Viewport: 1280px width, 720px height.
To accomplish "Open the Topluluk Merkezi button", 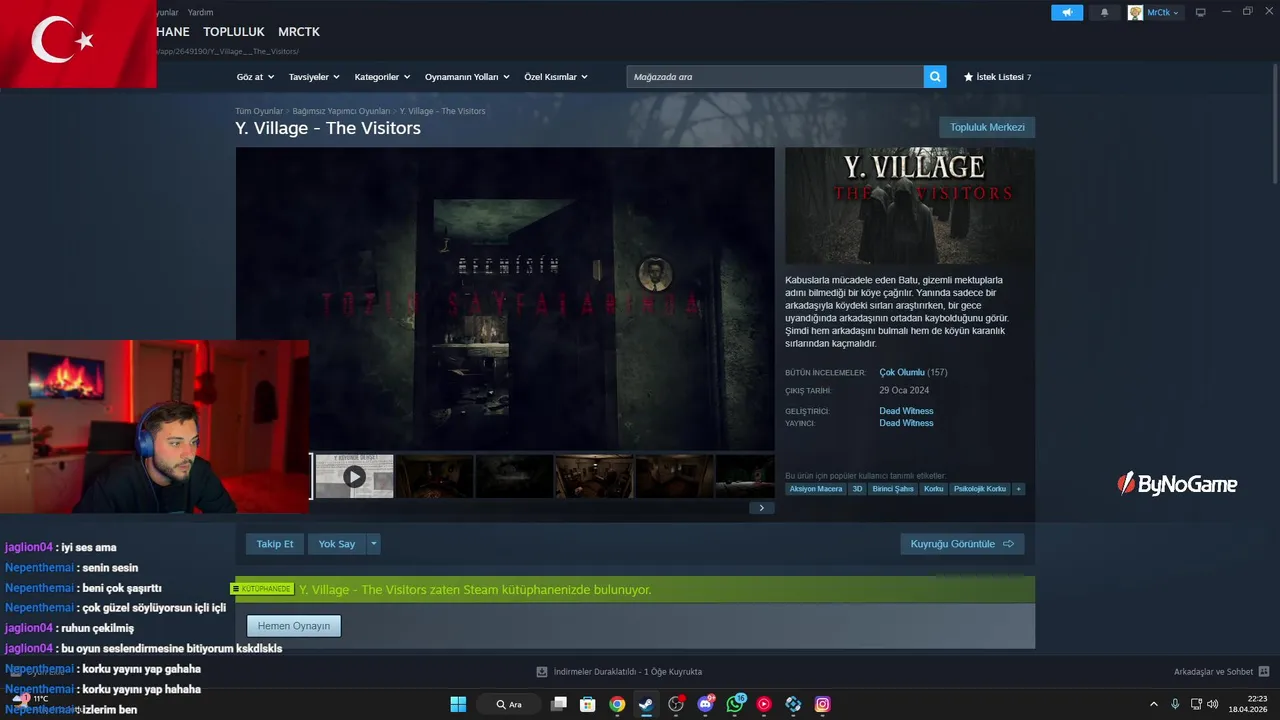I will pos(987,127).
